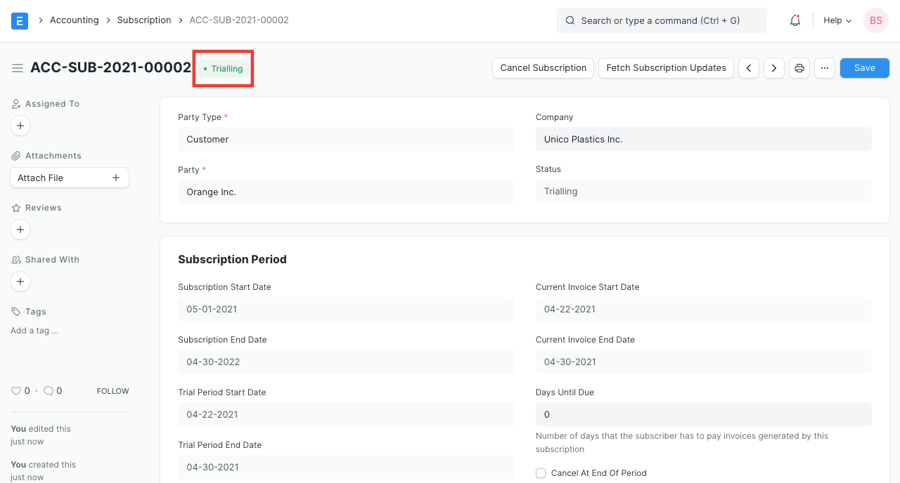Like this document with heart icon
Viewport: 900px width, 483px height.
pos(16,391)
